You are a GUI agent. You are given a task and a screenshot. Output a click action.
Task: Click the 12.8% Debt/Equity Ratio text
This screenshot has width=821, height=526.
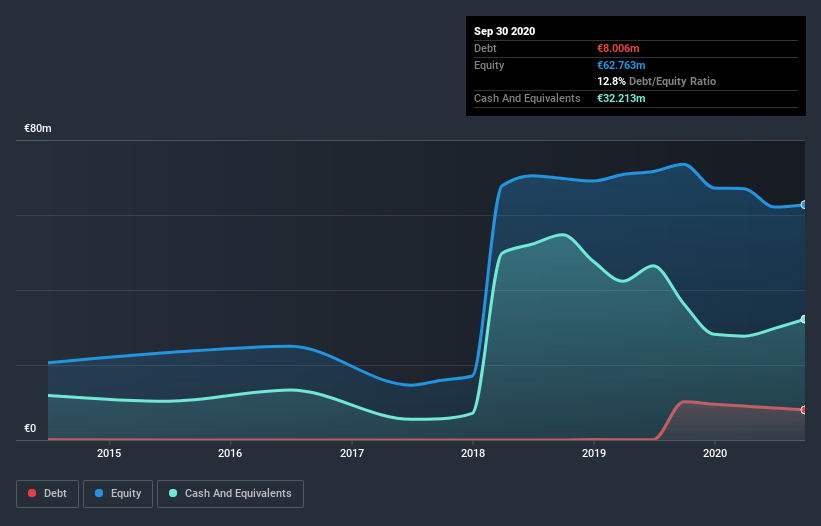[x=657, y=81]
